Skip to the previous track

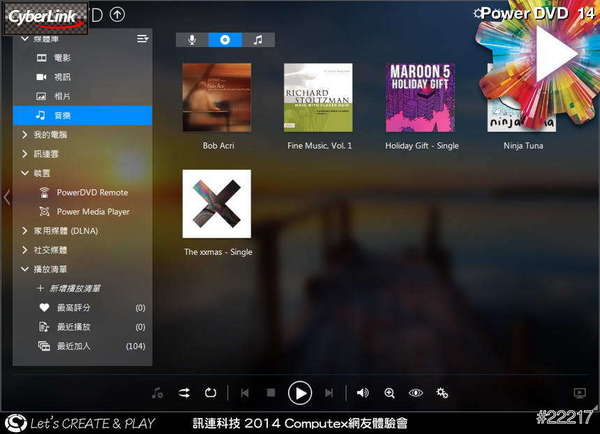pyautogui.click(x=245, y=393)
